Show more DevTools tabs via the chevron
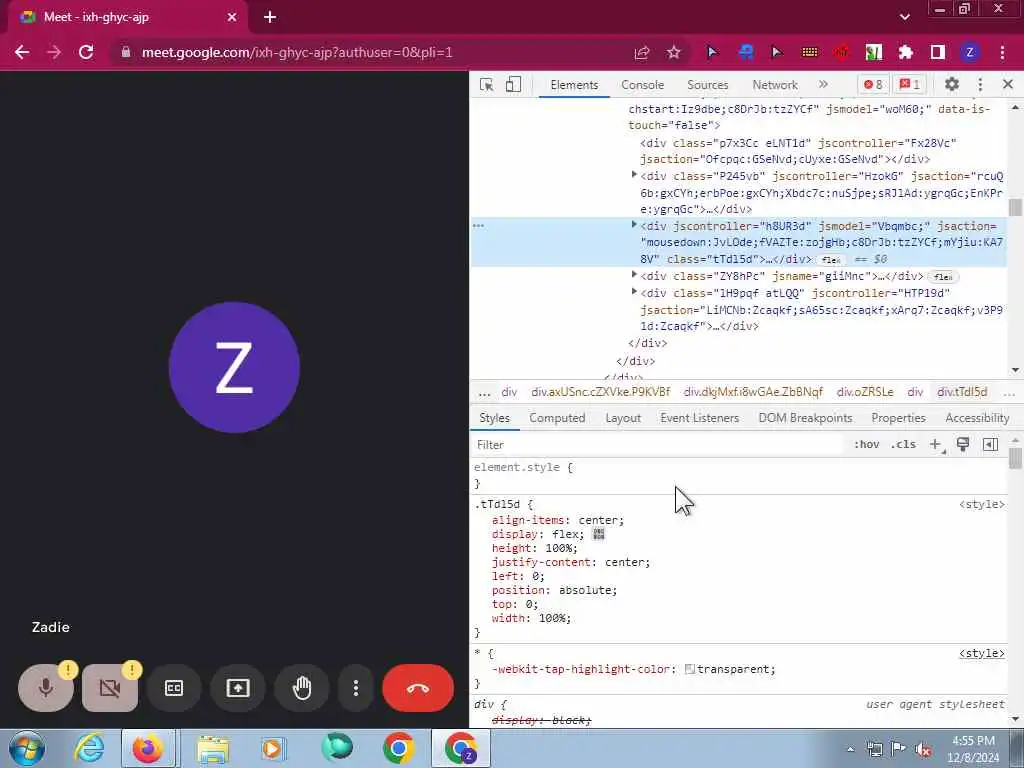This screenshot has width=1024, height=768. pos(824,84)
